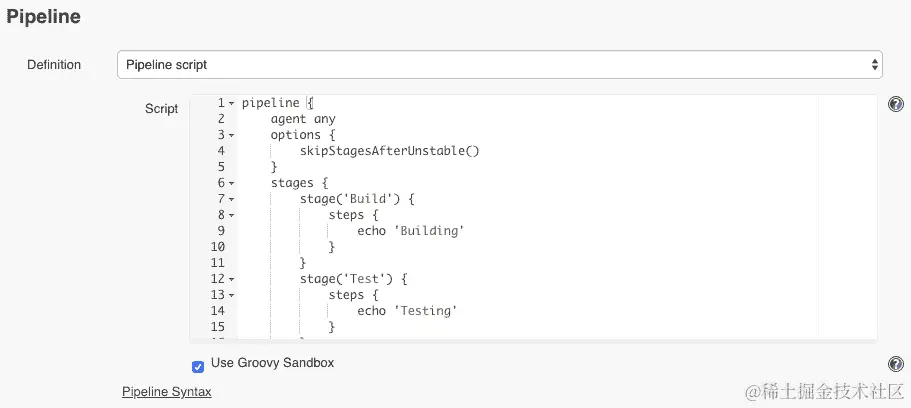Click the help icon beside the Script editor
The height and width of the screenshot is (408, 911).
[896, 104]
